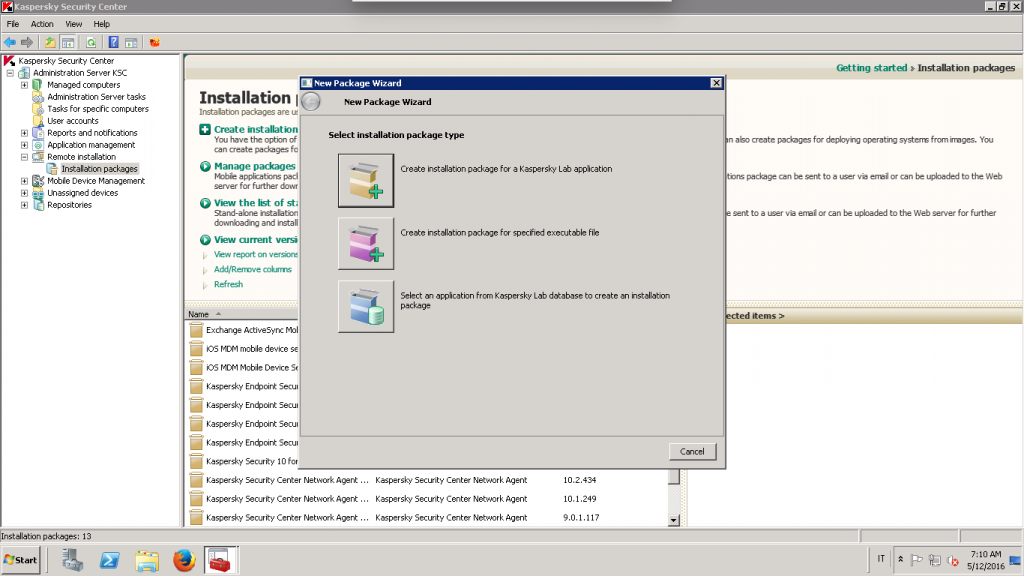Open the Manage packages link
Image resolution: width=1024 pixels, height=576 pixels.
coord(255,166)
